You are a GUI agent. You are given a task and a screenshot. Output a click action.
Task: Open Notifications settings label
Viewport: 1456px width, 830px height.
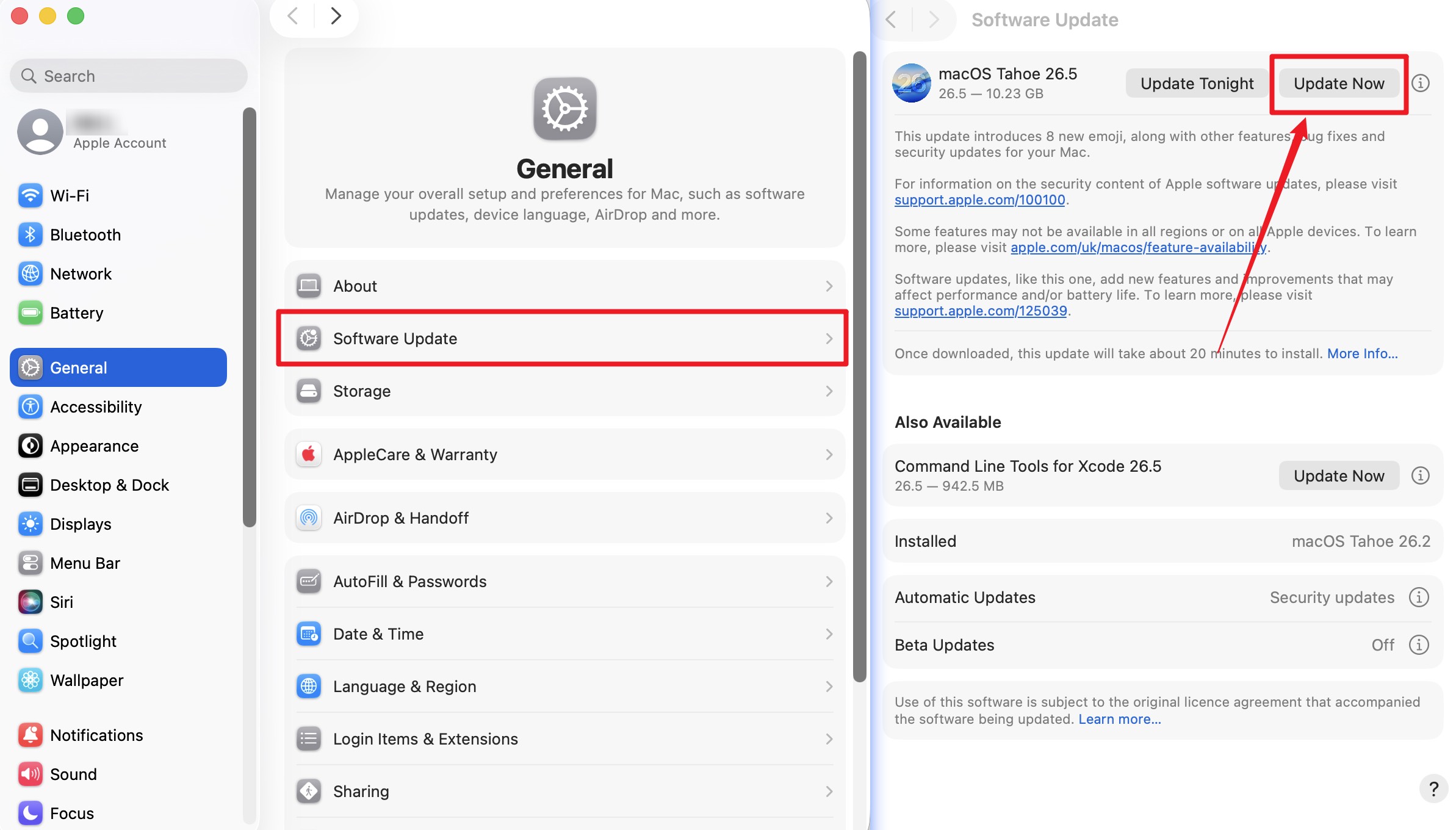[96, 735]
